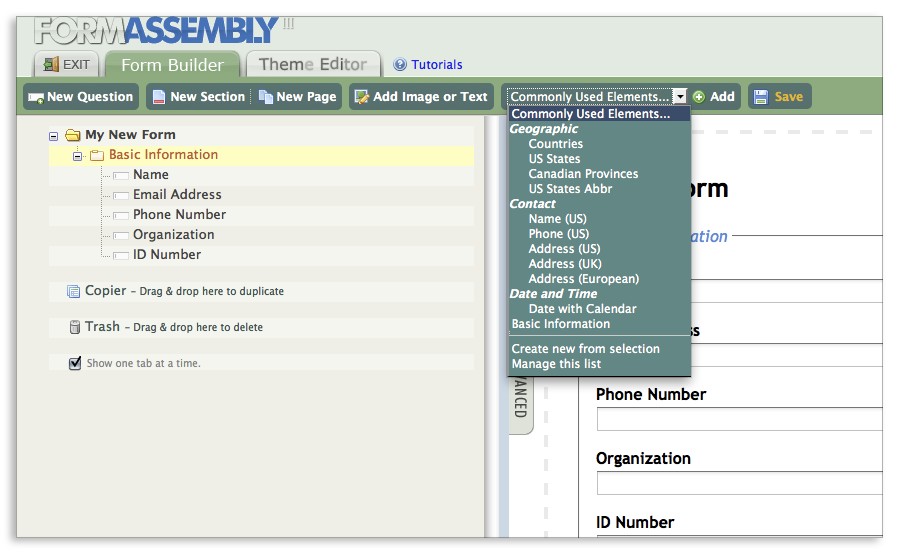Click the New Section page icon
This screenshot has width=900, height=555.
[159, 97]
